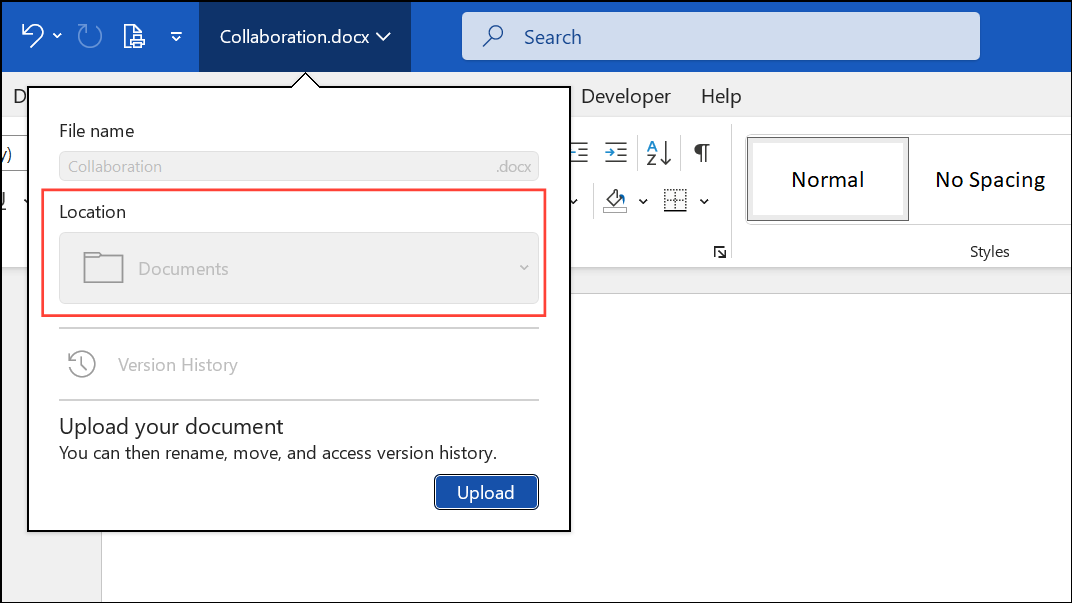Click the Upload button

[x=486, y=492]
